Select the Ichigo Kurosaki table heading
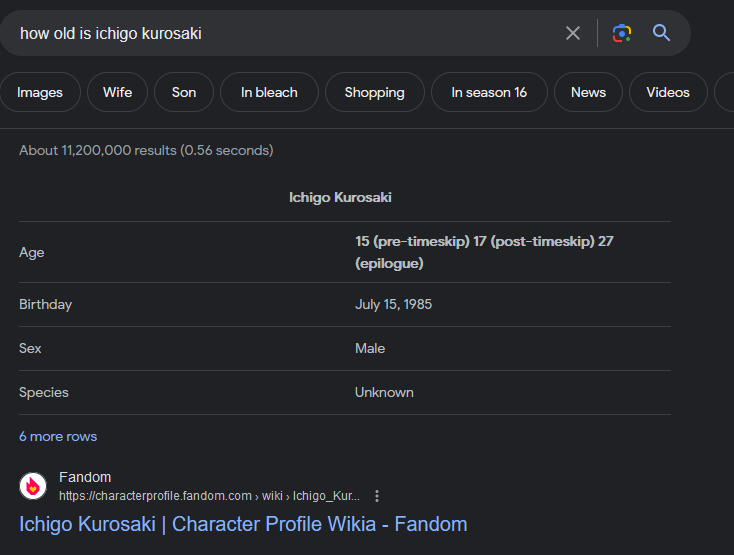 pyautogui.click(x=340, y=197)
